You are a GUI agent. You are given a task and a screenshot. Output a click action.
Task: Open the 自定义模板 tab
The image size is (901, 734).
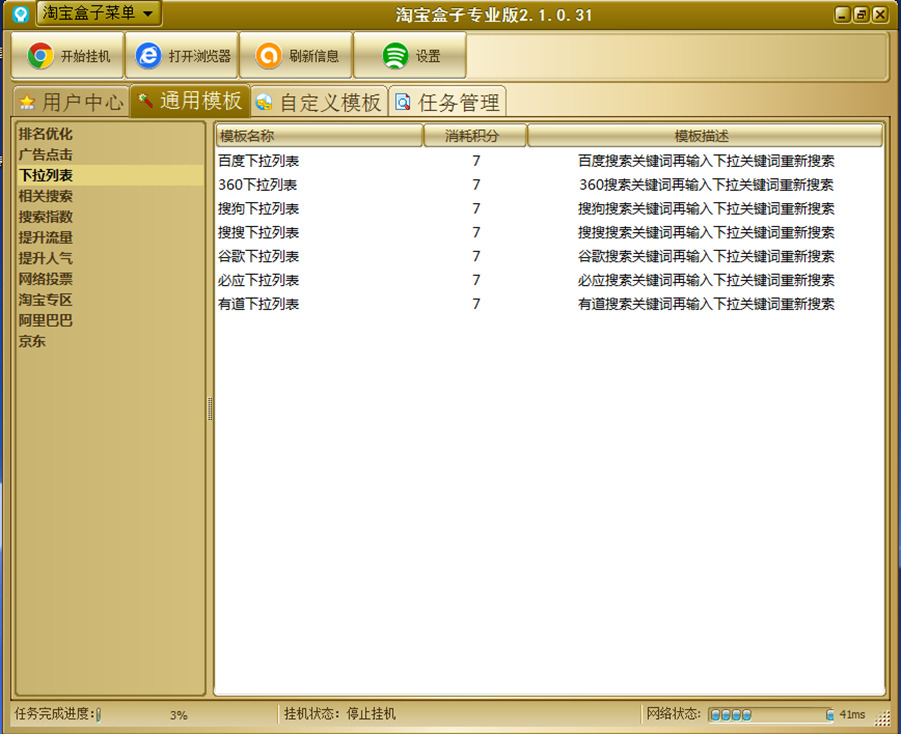(319, 102)
